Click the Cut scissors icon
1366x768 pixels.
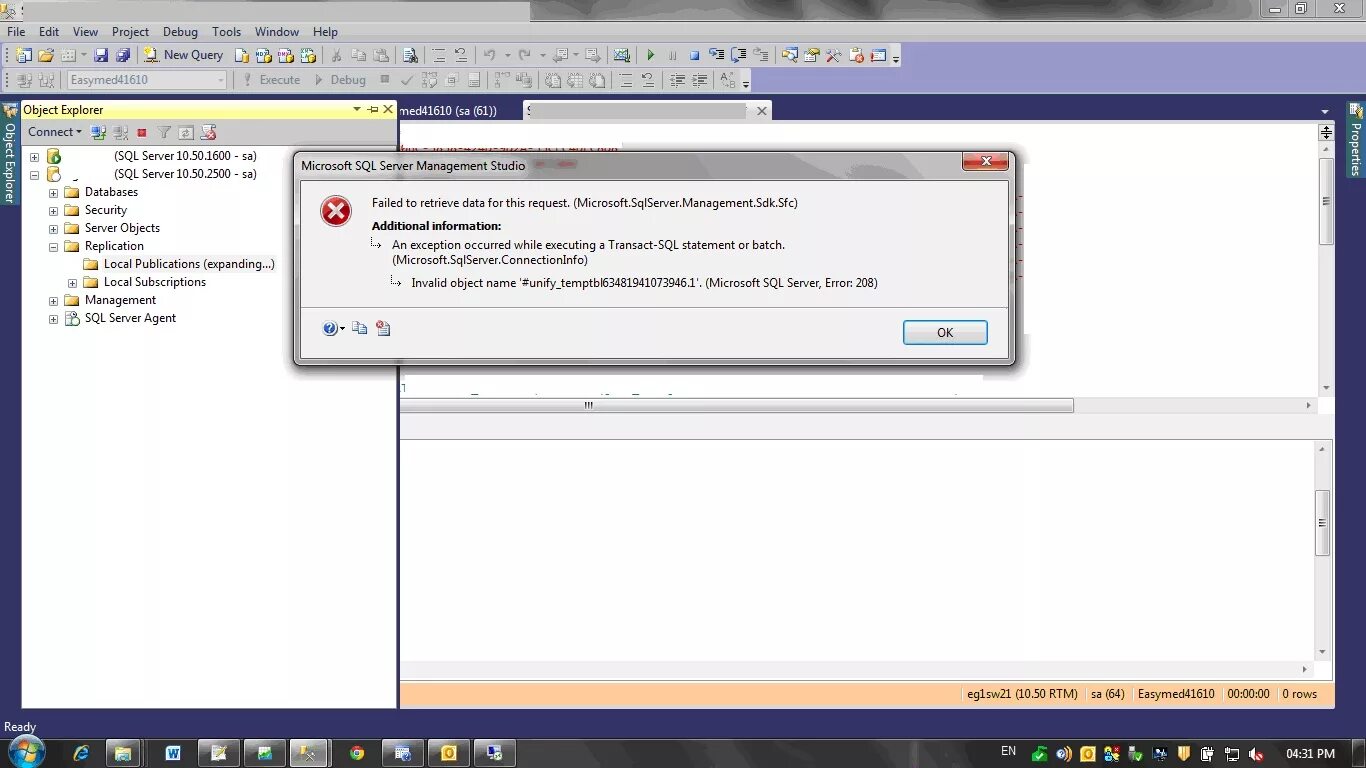click(x=336, y=55)
